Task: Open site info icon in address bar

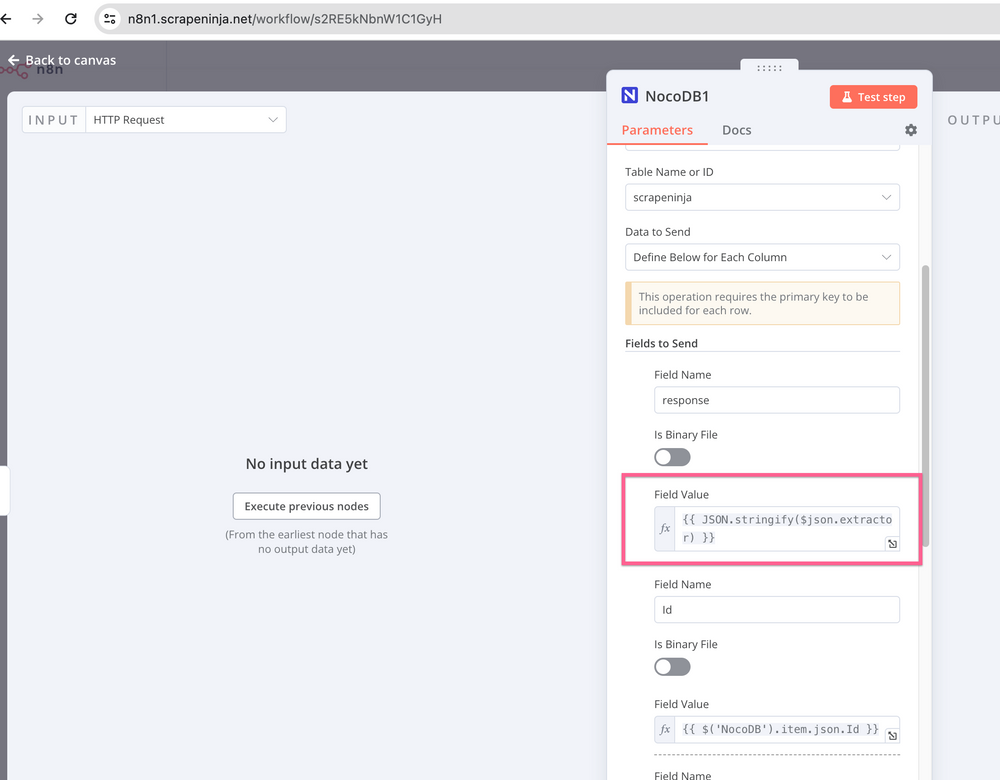Action: [x=111, y=19]
